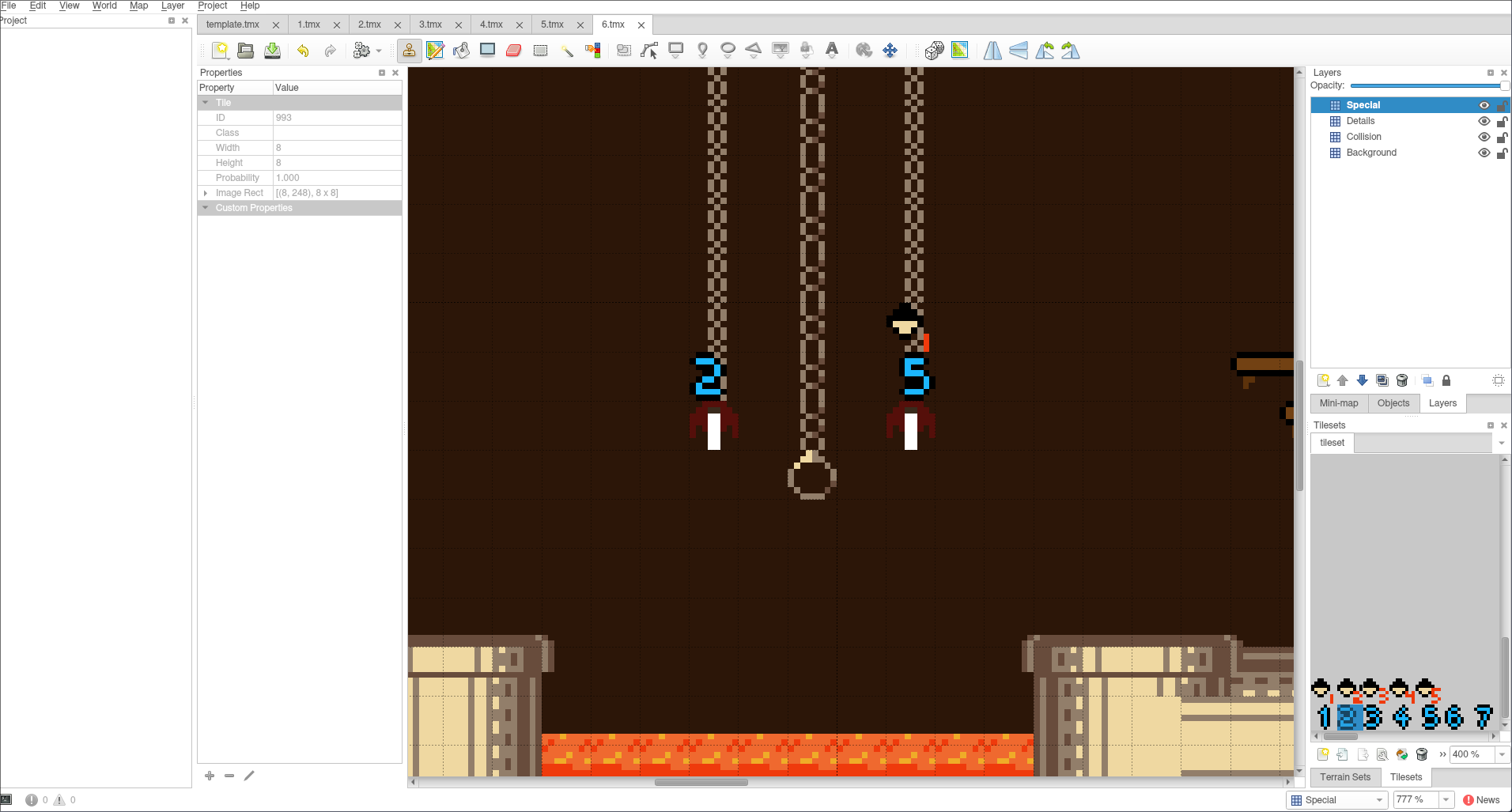Image resolution: width=1512 pixels, height=812 pixels.
Task: Open the Terrain Sets tab
Action: 1344,777
